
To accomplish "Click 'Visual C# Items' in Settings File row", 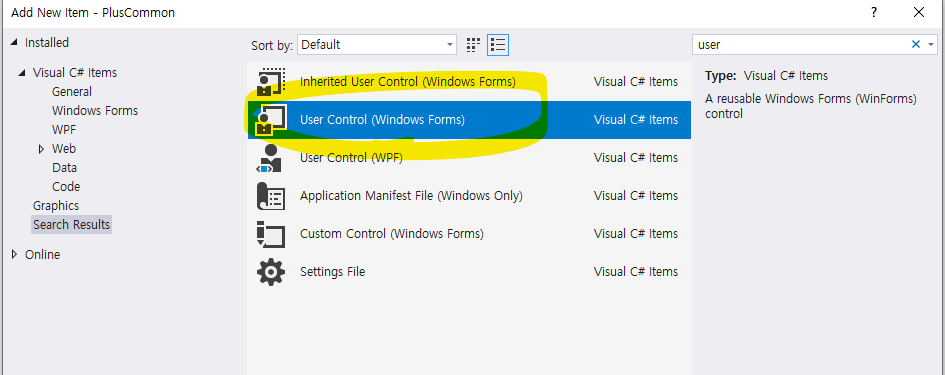I will click(x=636, y=271).
